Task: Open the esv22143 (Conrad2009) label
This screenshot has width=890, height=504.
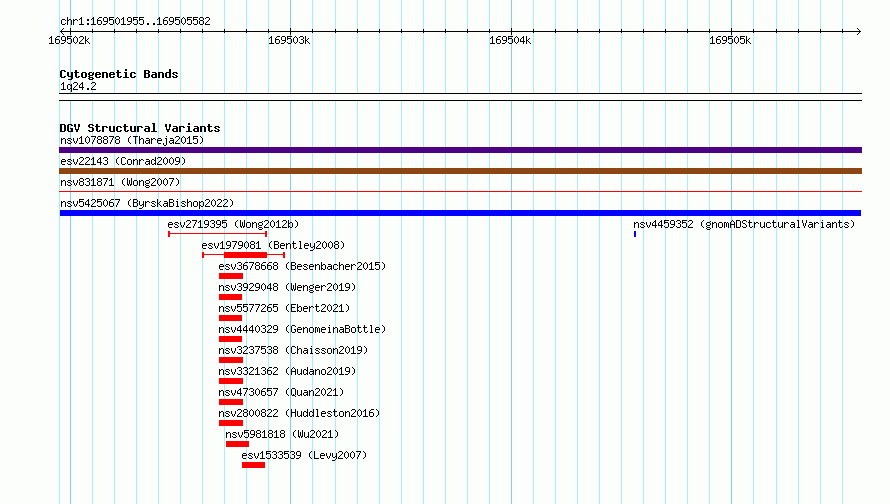Action: [x=123, y=161]
